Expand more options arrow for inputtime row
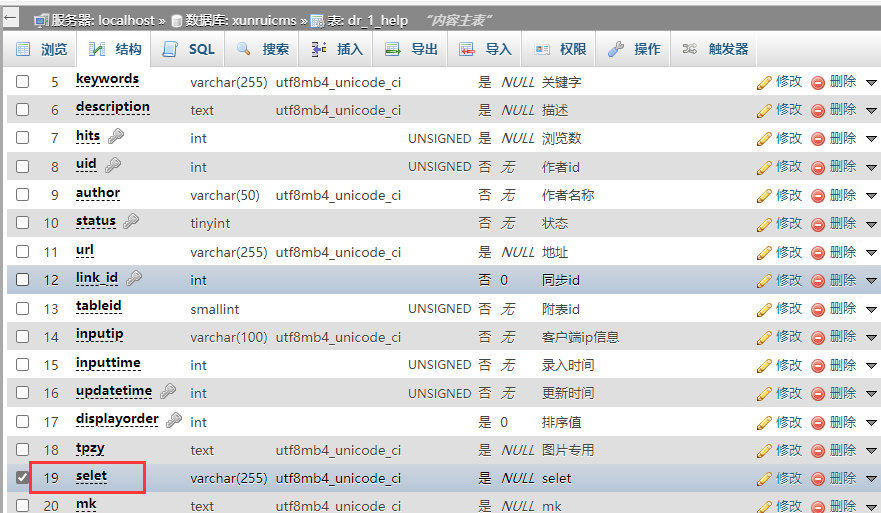The image size is (881, 513). 870,365
